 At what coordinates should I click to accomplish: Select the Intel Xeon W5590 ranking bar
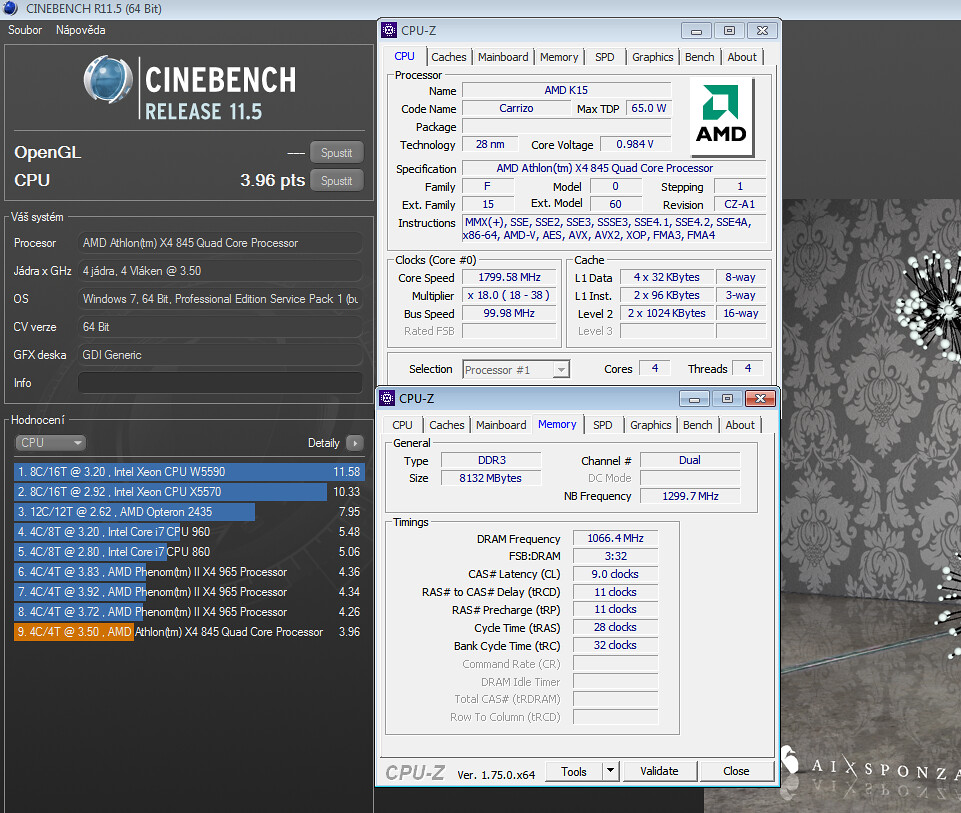pos(189,472)
